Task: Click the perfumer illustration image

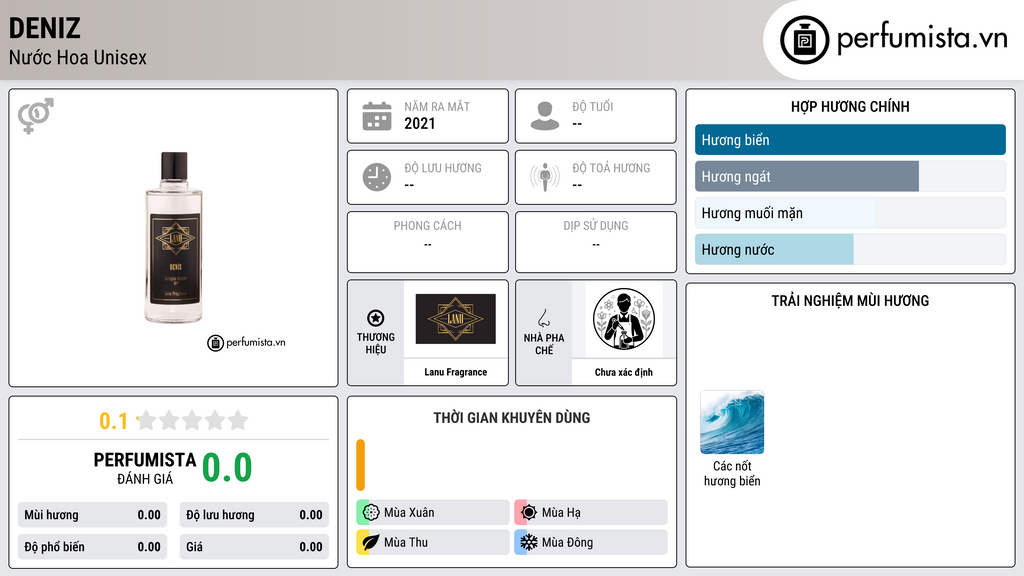Action: 624,319
